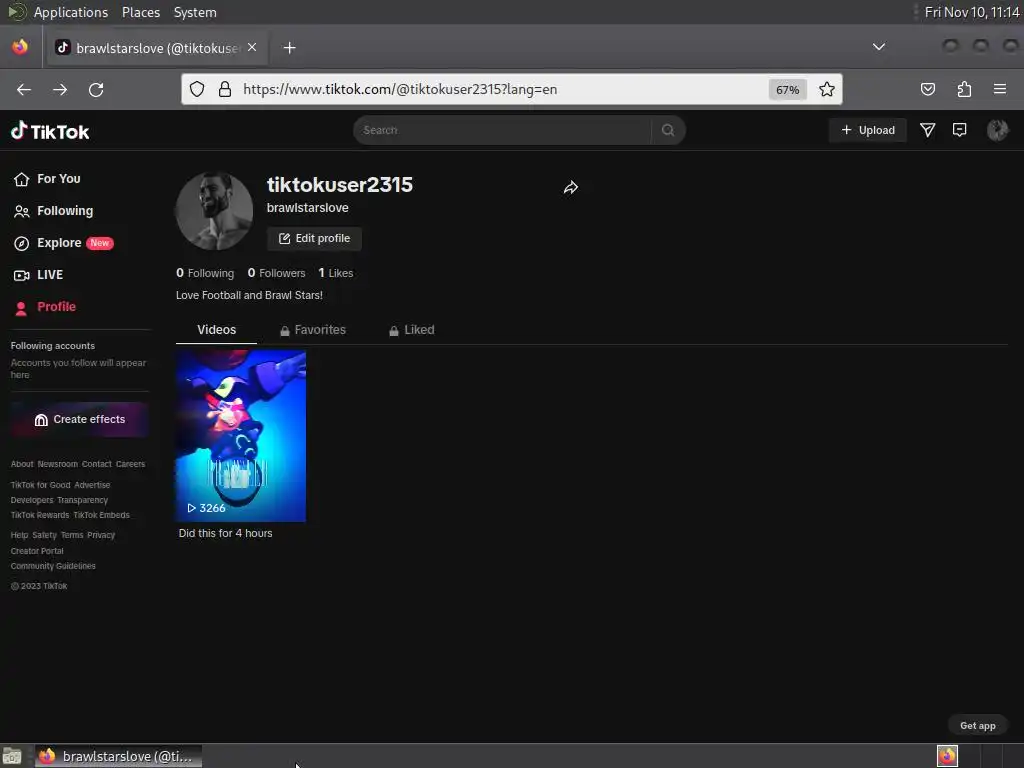Open the Terms footer link
This screenshot has height=768, width=1024.
(x=72, y=535)
